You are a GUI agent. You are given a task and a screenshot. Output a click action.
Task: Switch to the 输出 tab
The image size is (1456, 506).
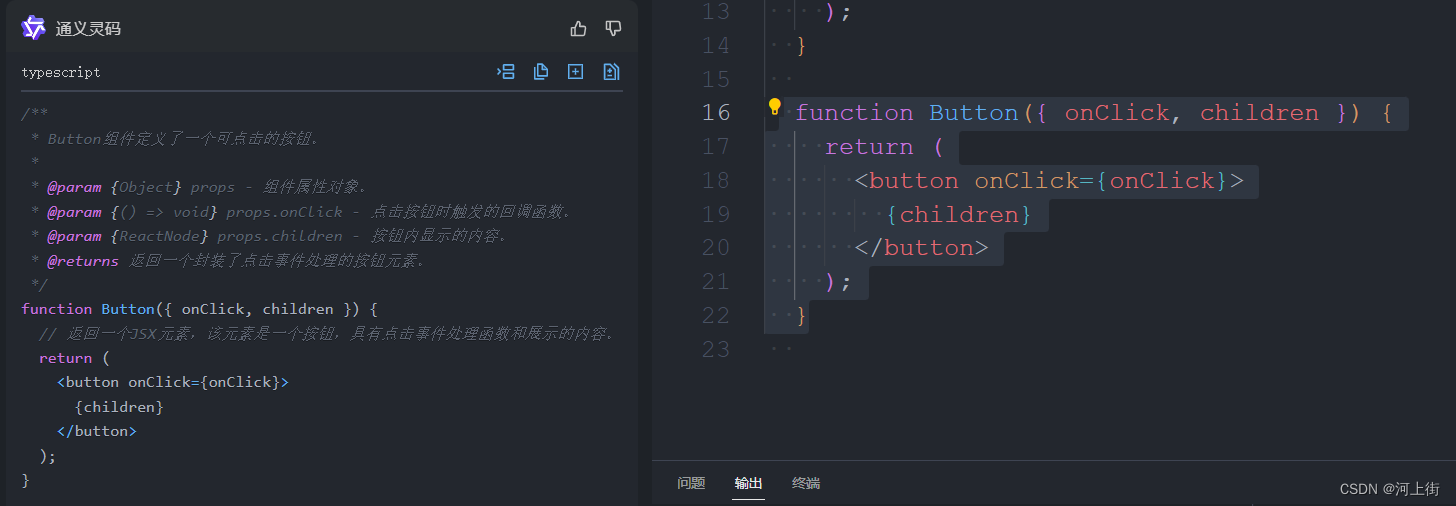point(748,483)
